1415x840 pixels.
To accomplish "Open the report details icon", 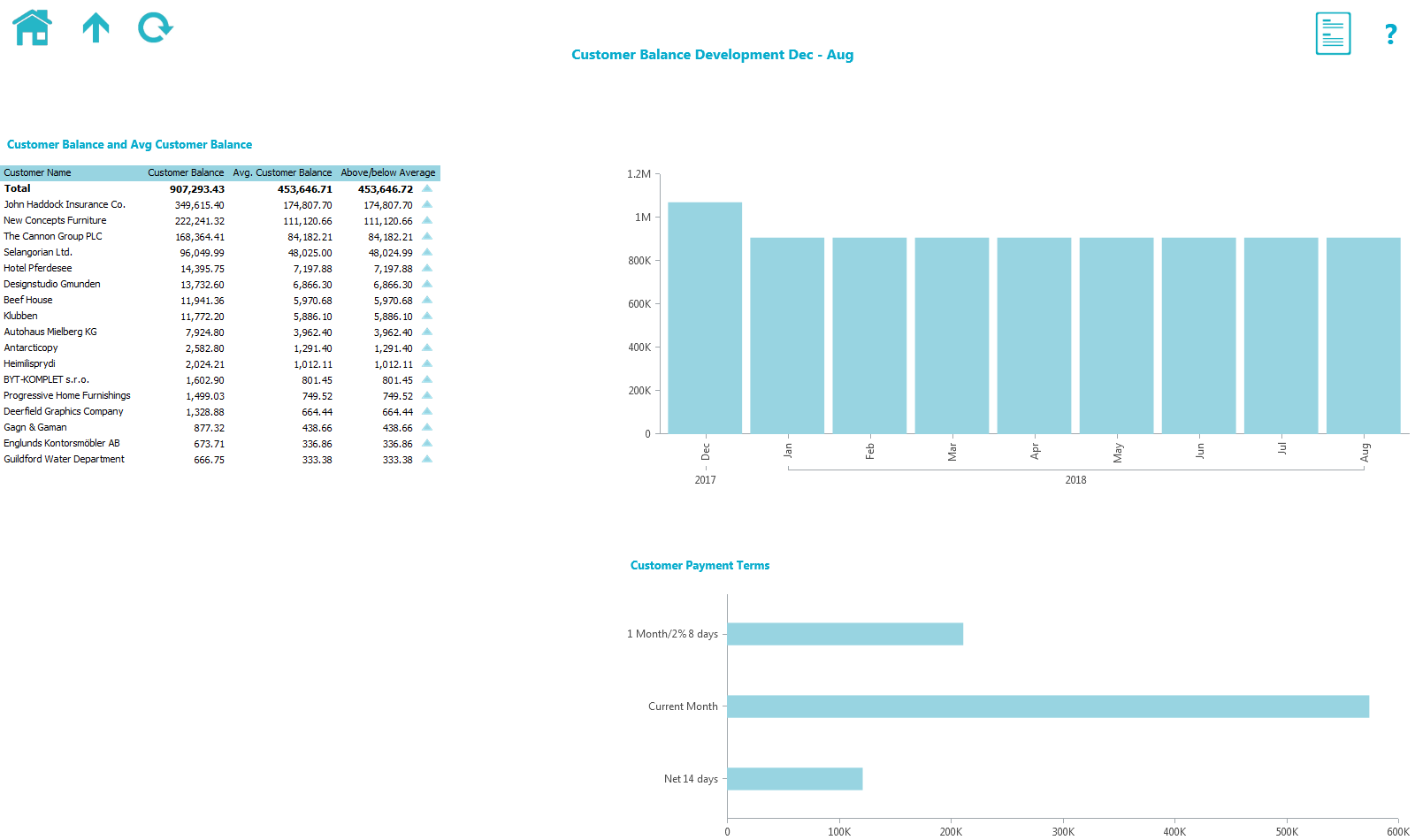I will (x=1332, y=33).
